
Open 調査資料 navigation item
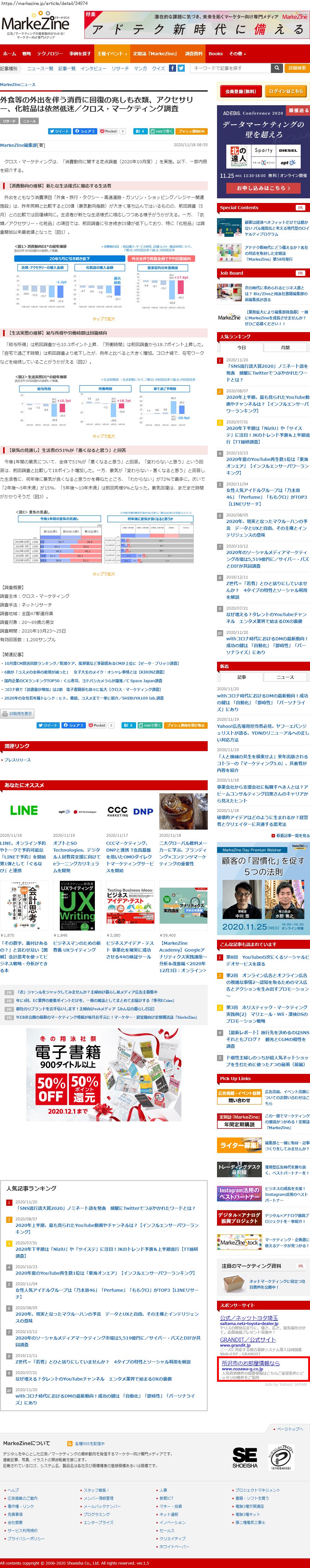click(x=193, y=54)
